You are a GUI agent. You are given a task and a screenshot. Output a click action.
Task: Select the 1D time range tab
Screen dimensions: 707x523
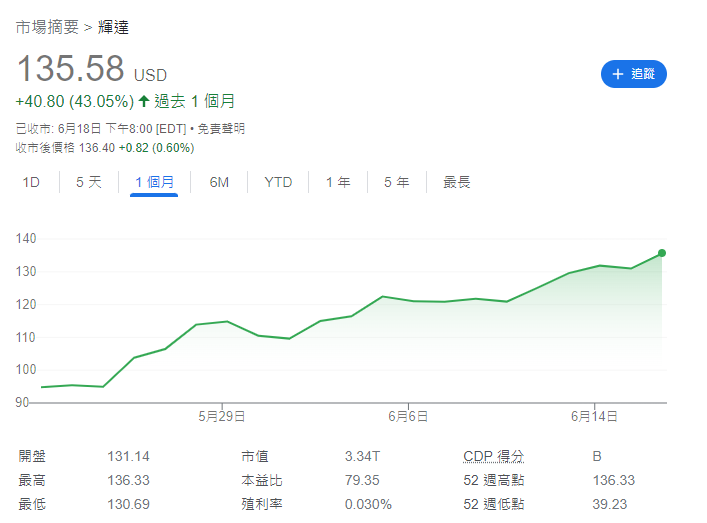coord(31,182)
